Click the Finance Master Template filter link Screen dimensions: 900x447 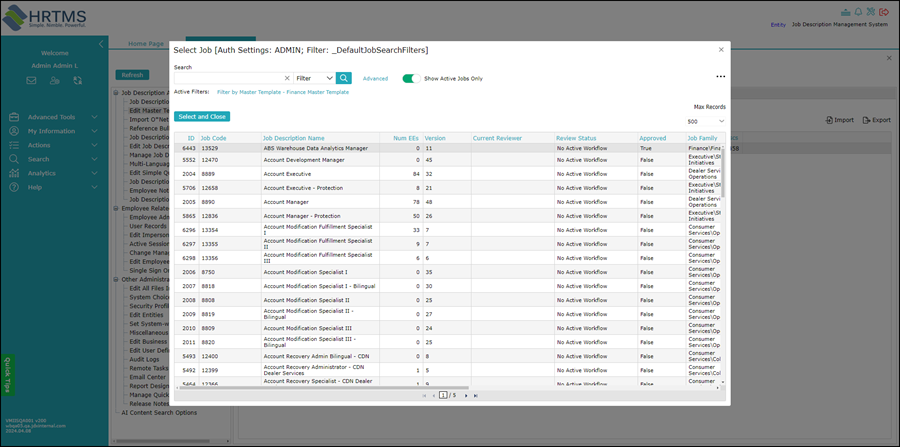(x=283, y=92)
